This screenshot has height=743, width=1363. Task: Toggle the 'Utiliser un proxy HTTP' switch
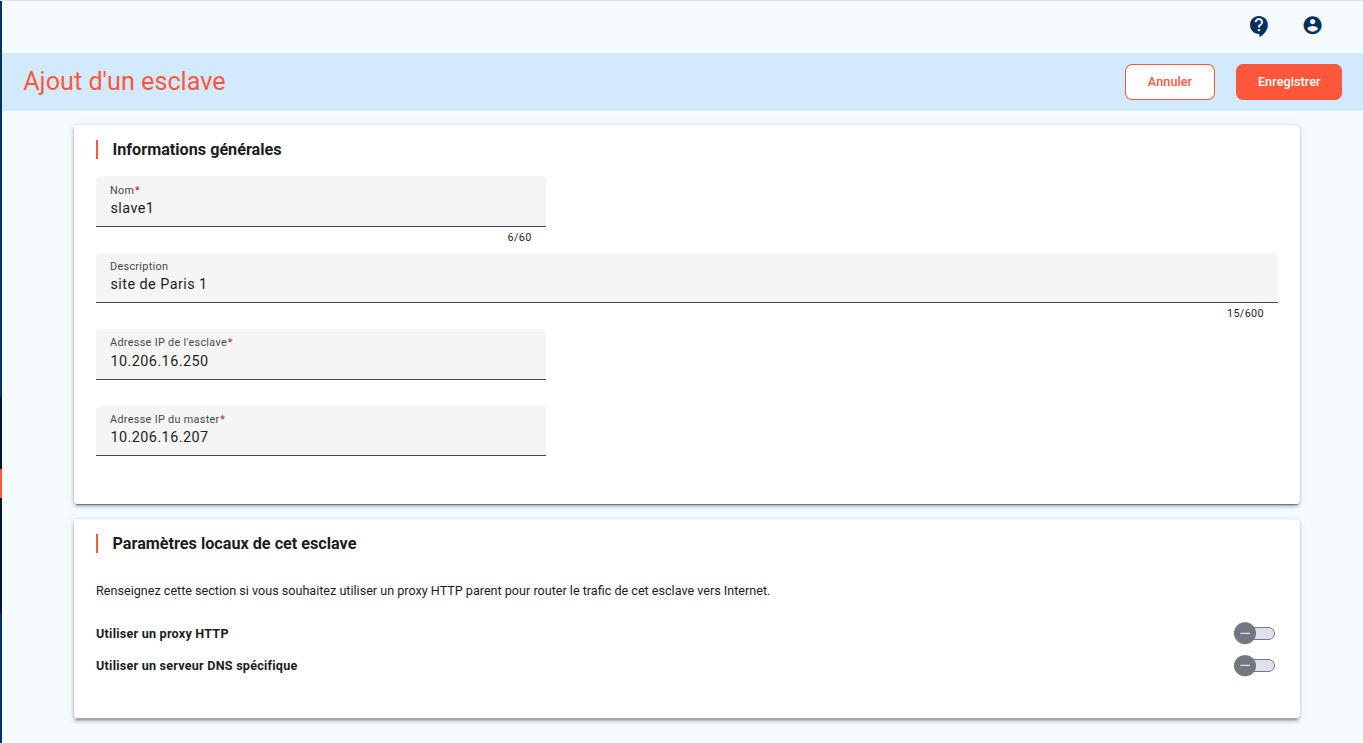pos(1254,633)
